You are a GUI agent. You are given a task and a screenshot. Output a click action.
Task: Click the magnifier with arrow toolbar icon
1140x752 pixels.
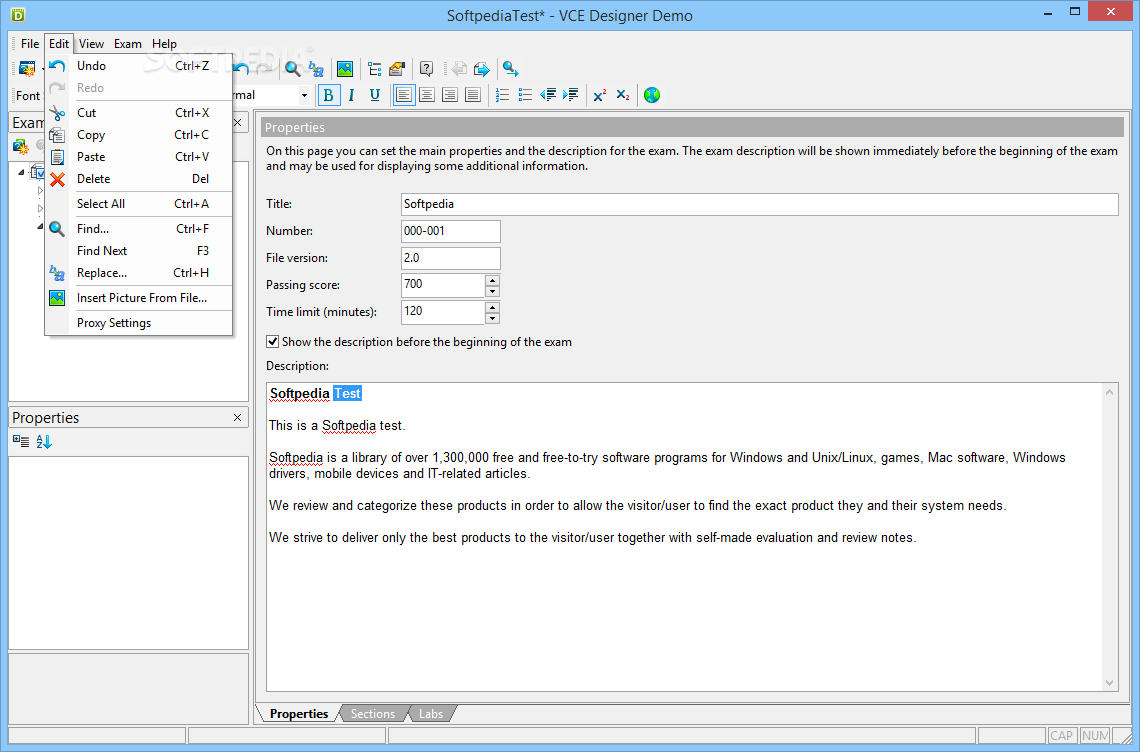tap(510, 69)
